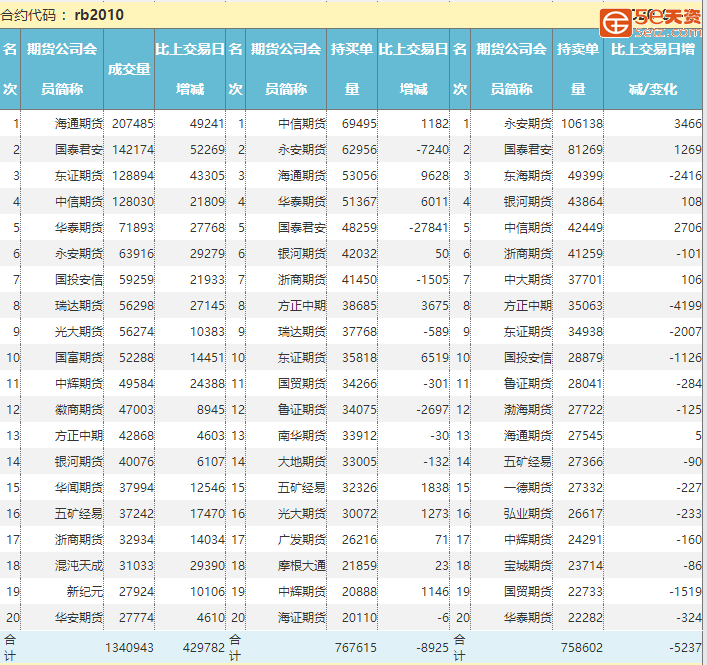Select 永安期货 ranked first in short positions

click(527, 124)
